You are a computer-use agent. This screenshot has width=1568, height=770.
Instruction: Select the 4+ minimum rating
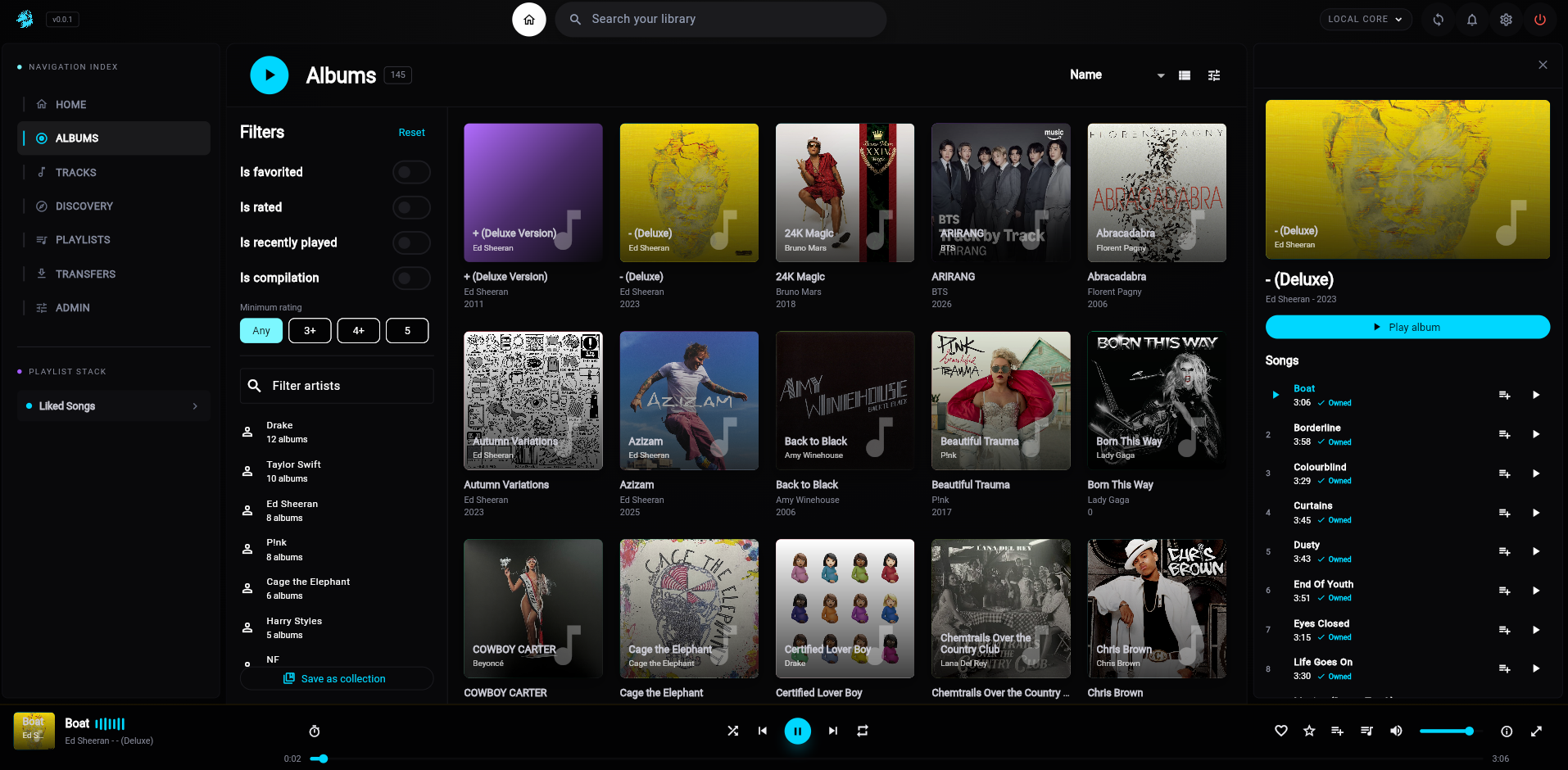(x=359, y=331)
